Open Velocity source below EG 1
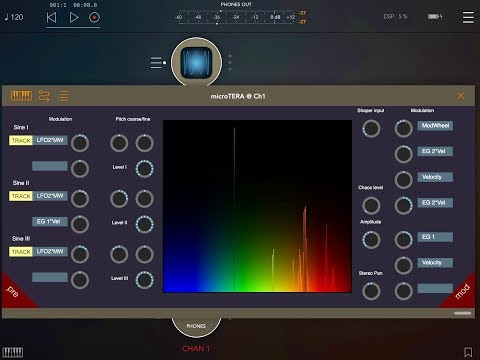480x360 pixels. (435, 263)
